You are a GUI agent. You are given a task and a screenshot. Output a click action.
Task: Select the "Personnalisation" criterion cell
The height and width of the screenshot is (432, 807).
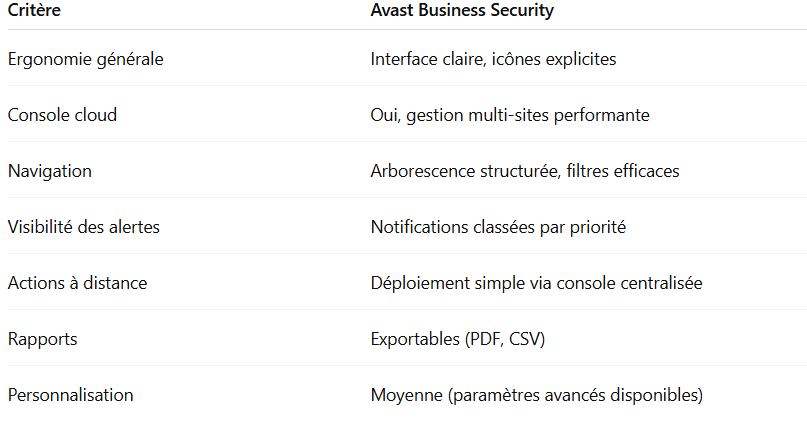[x=70, y=395]
